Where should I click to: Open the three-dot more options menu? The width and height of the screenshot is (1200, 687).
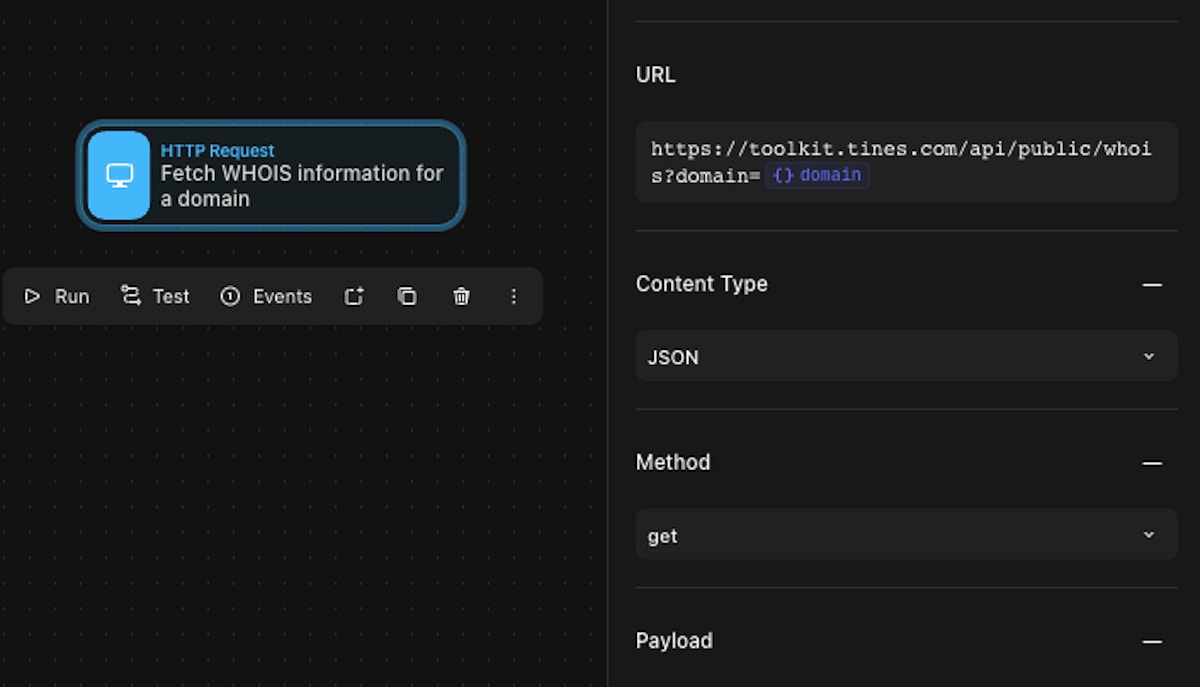point(514,296)
